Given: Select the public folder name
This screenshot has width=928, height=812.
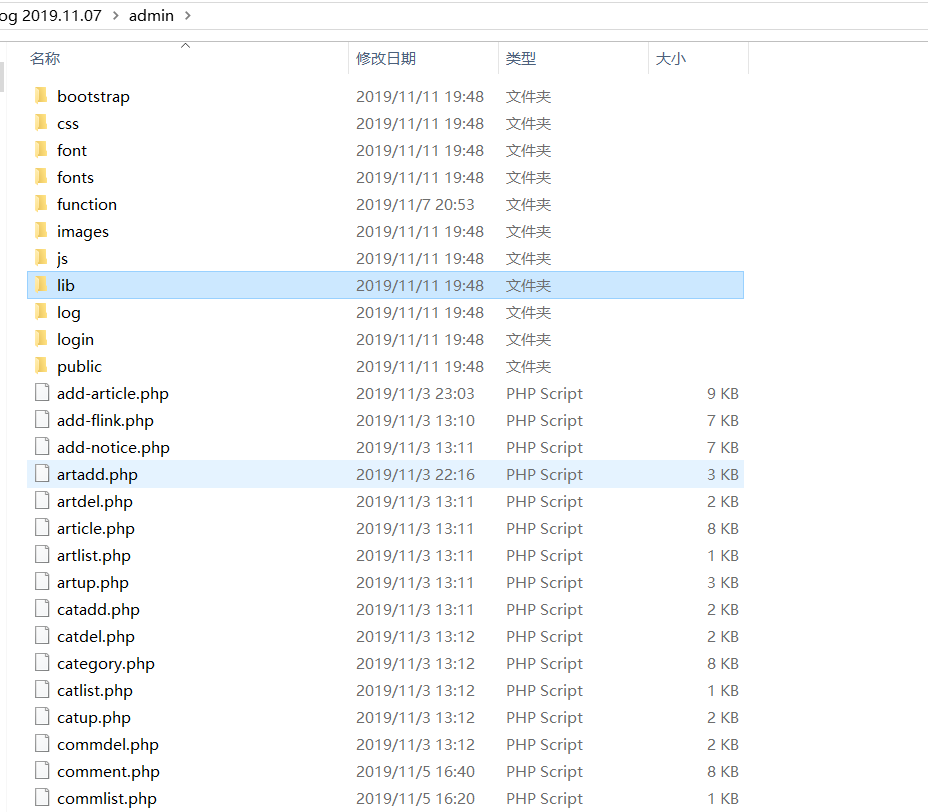Looking at the screenshot, I should click(x=79, y=366).
